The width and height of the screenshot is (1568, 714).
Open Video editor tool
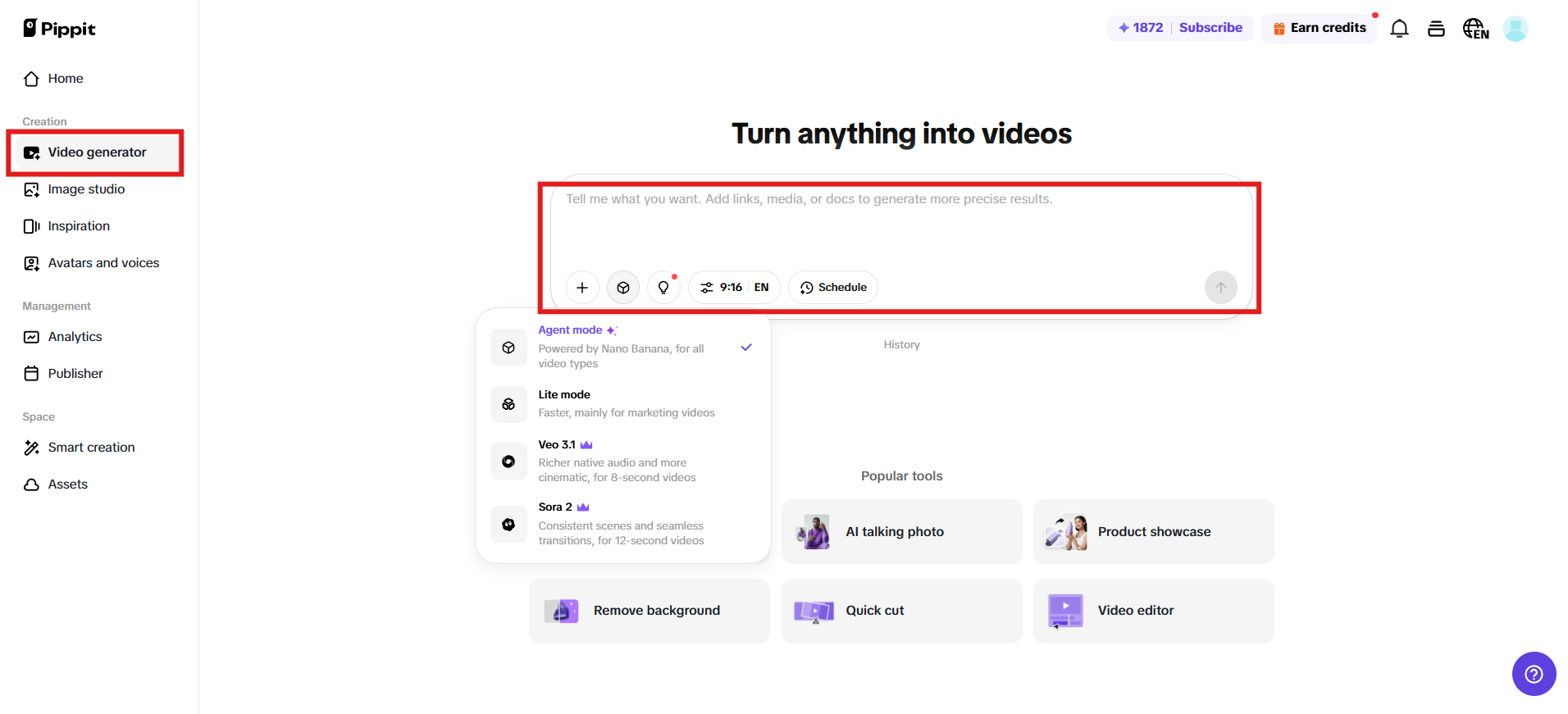tap(1153, 611)
